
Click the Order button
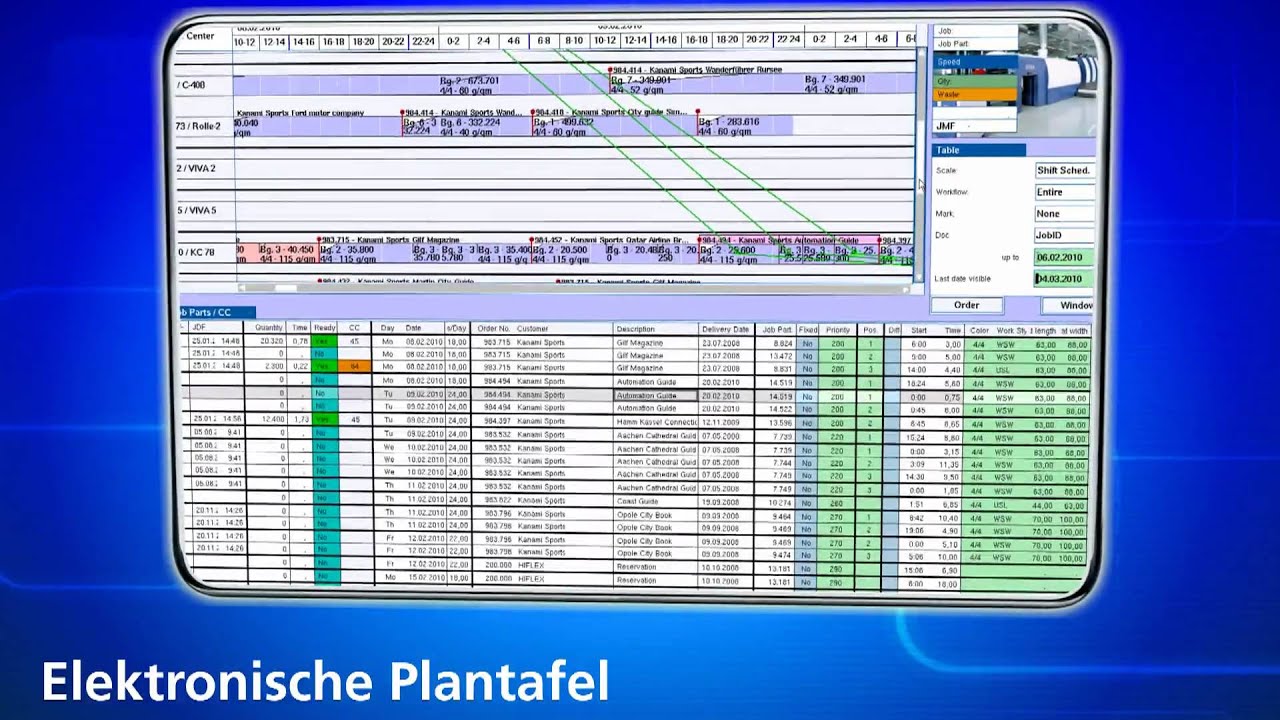967,305
